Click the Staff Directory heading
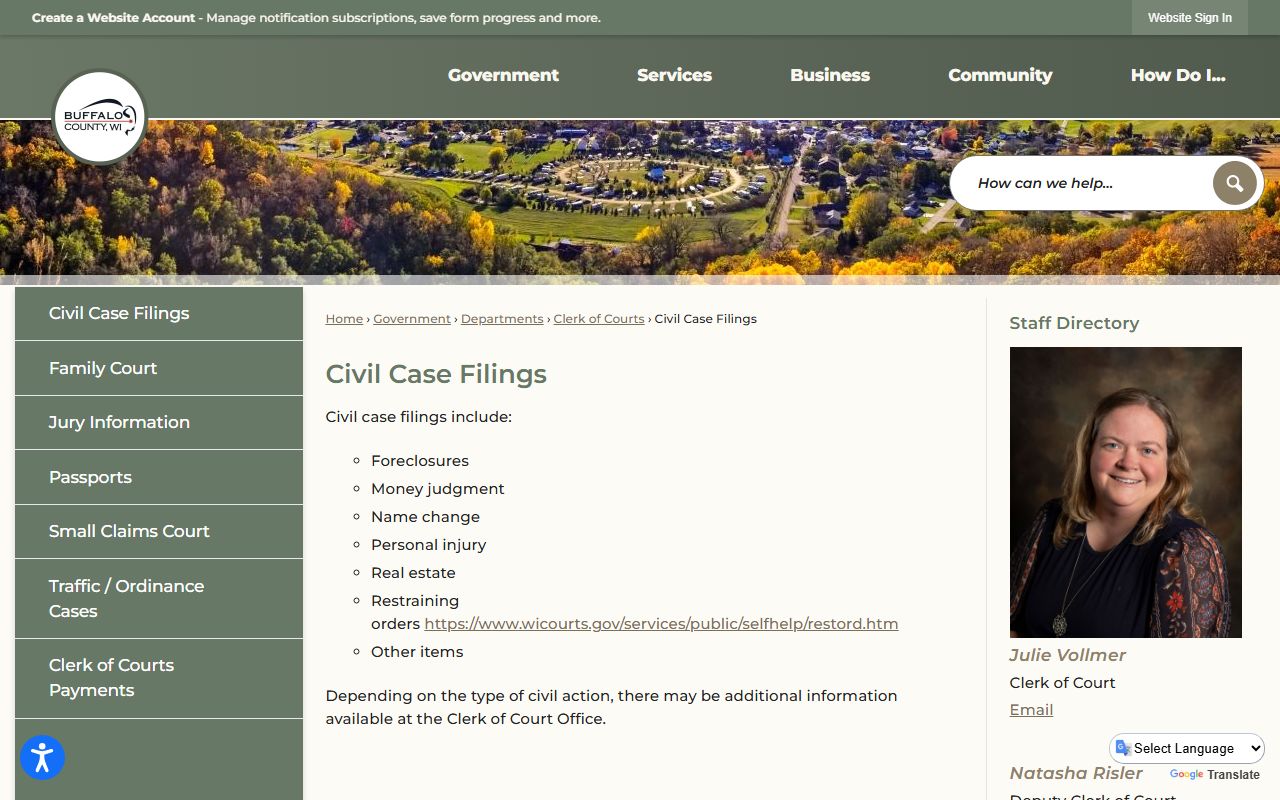 (1074, 323)
